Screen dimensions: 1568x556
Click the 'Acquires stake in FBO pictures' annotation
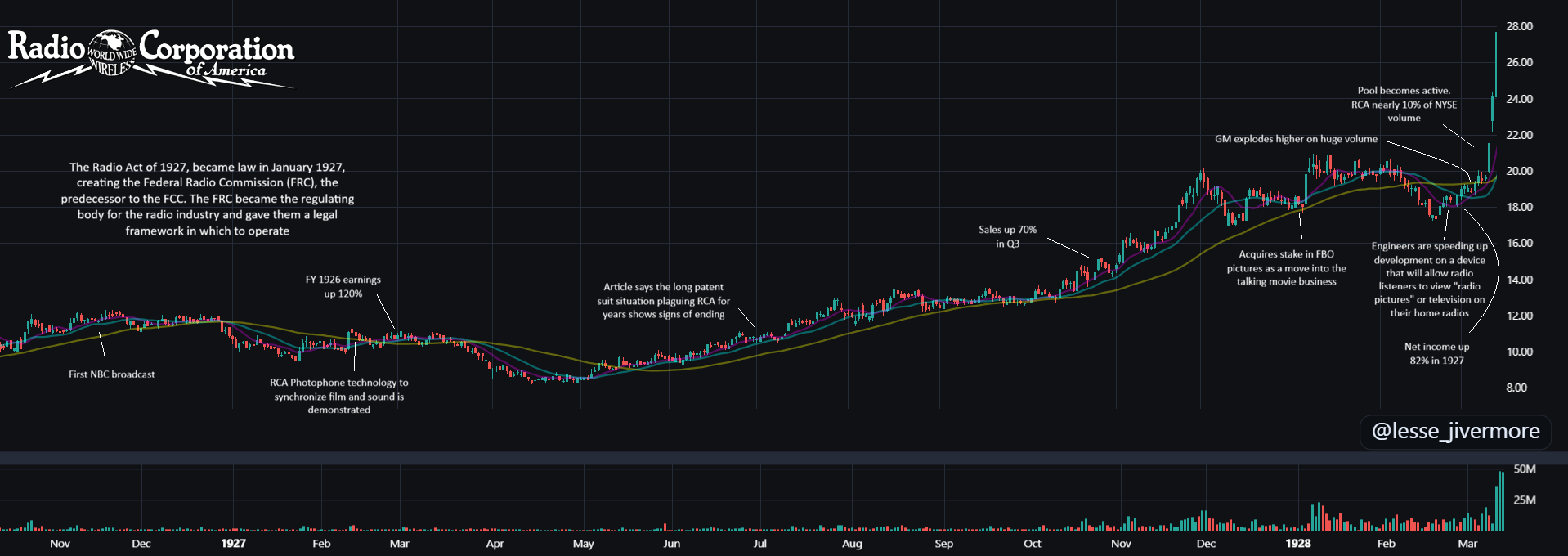click(1286, 268)
